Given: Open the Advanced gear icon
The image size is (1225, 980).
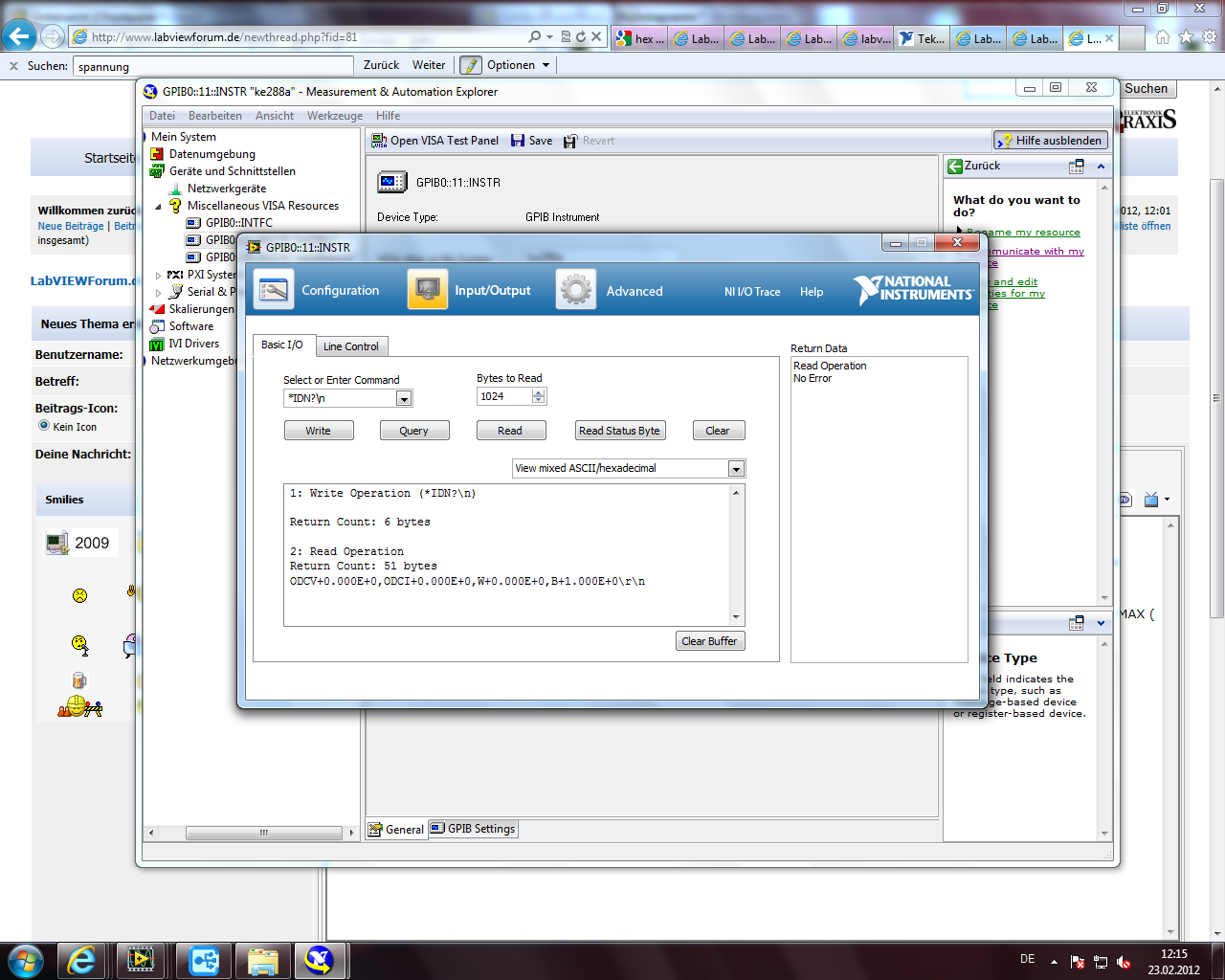Looking at the screenshot, I should (576, 290).
